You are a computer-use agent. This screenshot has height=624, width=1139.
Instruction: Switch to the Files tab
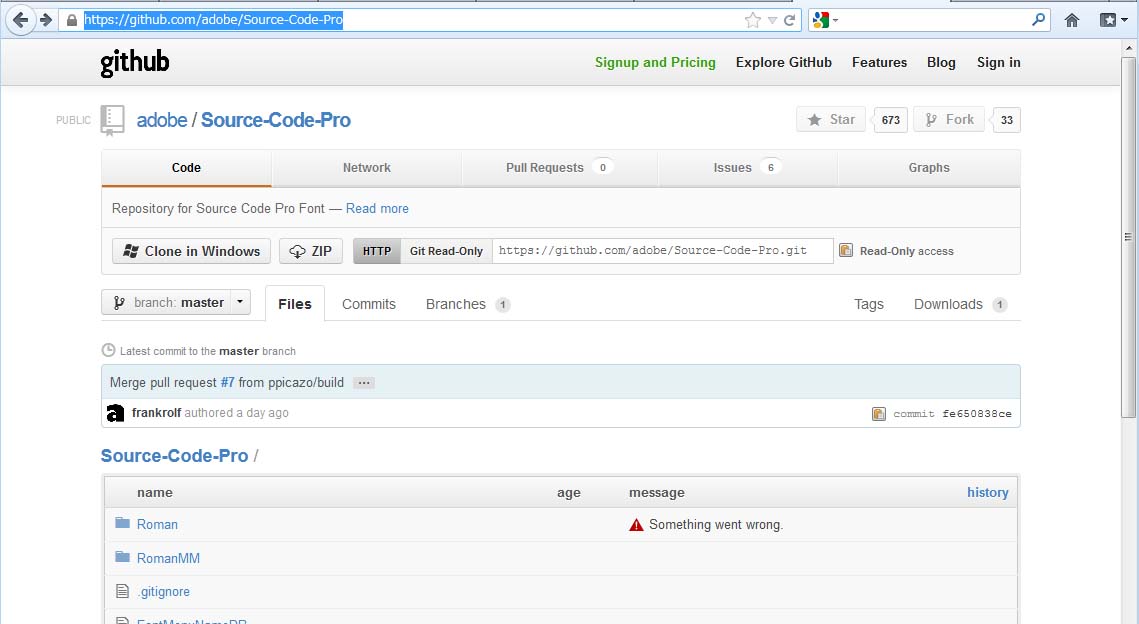coord(295,304)
